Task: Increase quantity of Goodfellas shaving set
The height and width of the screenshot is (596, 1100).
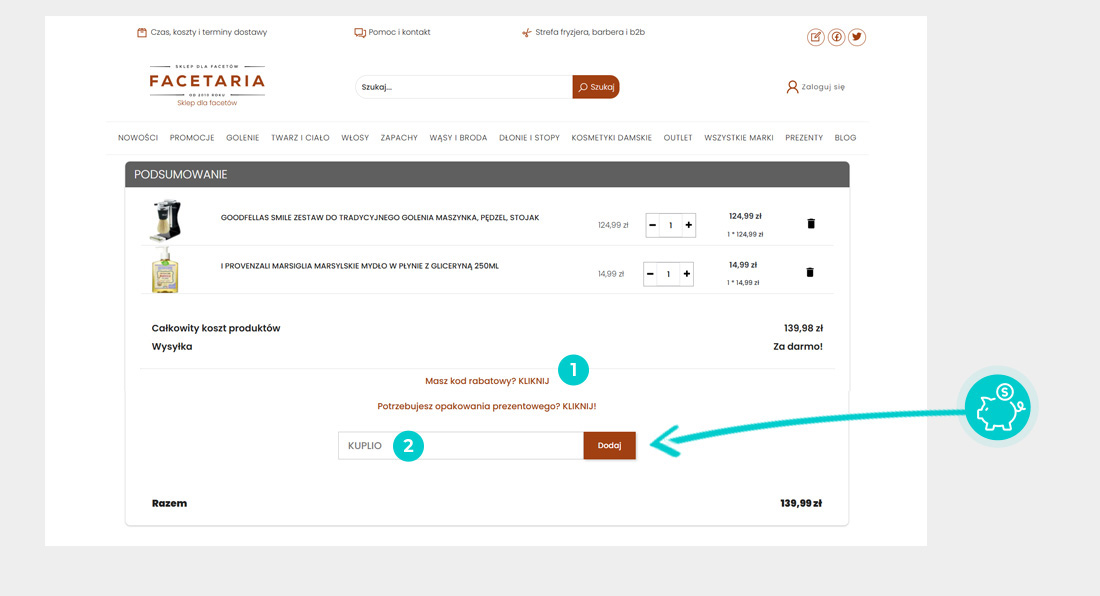Action: click(688, 225)
